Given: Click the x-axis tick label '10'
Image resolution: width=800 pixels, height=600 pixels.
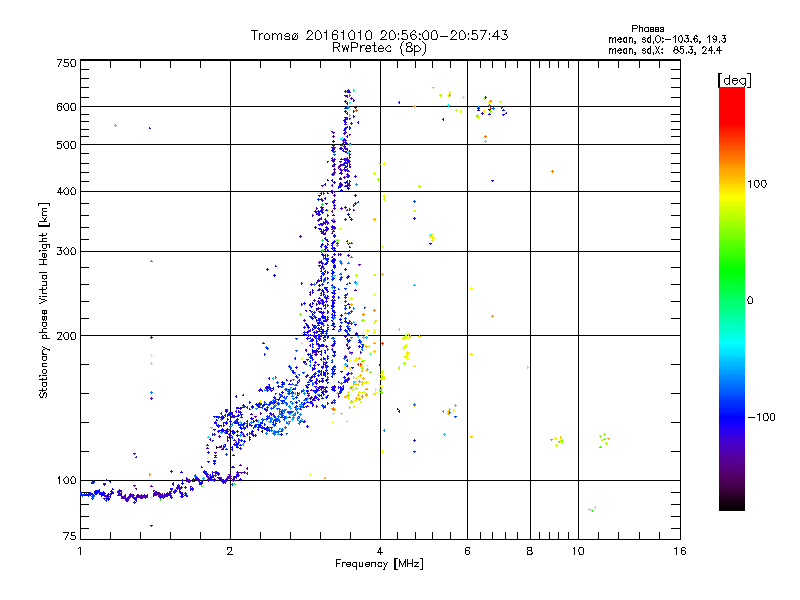Looking at the screenshot, I should coord(578,551).
